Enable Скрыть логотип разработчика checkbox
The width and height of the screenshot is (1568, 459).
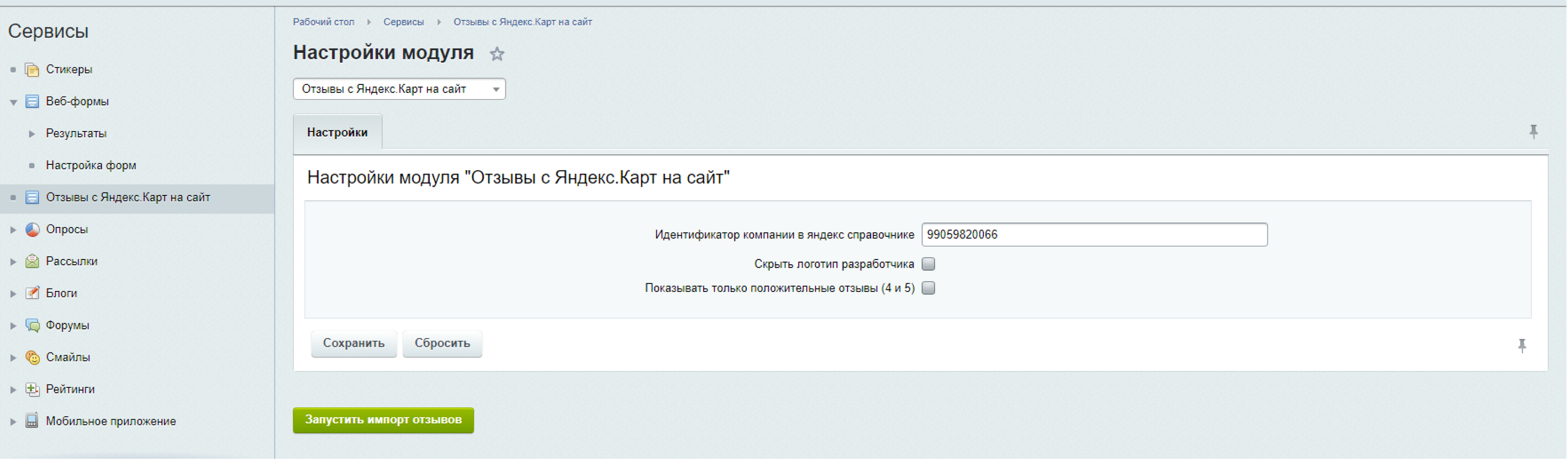point(928,264)
